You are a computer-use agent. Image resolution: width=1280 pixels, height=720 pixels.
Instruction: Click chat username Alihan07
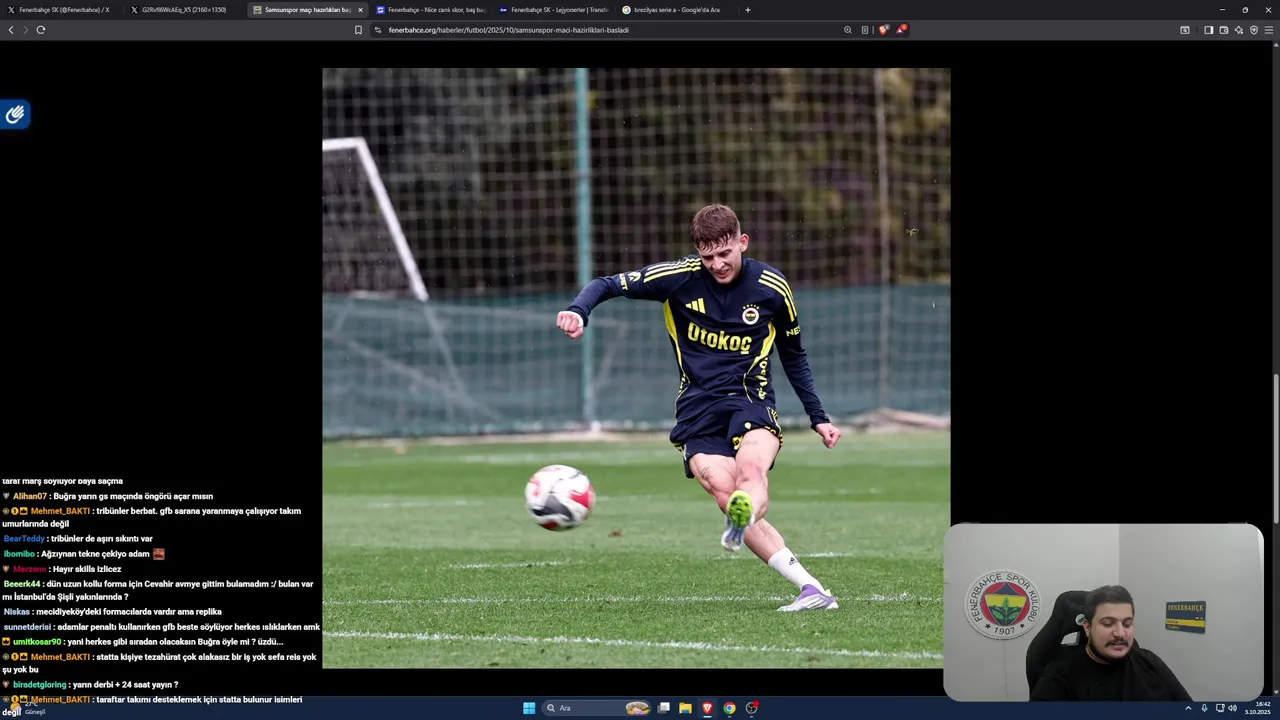point(30,496)
